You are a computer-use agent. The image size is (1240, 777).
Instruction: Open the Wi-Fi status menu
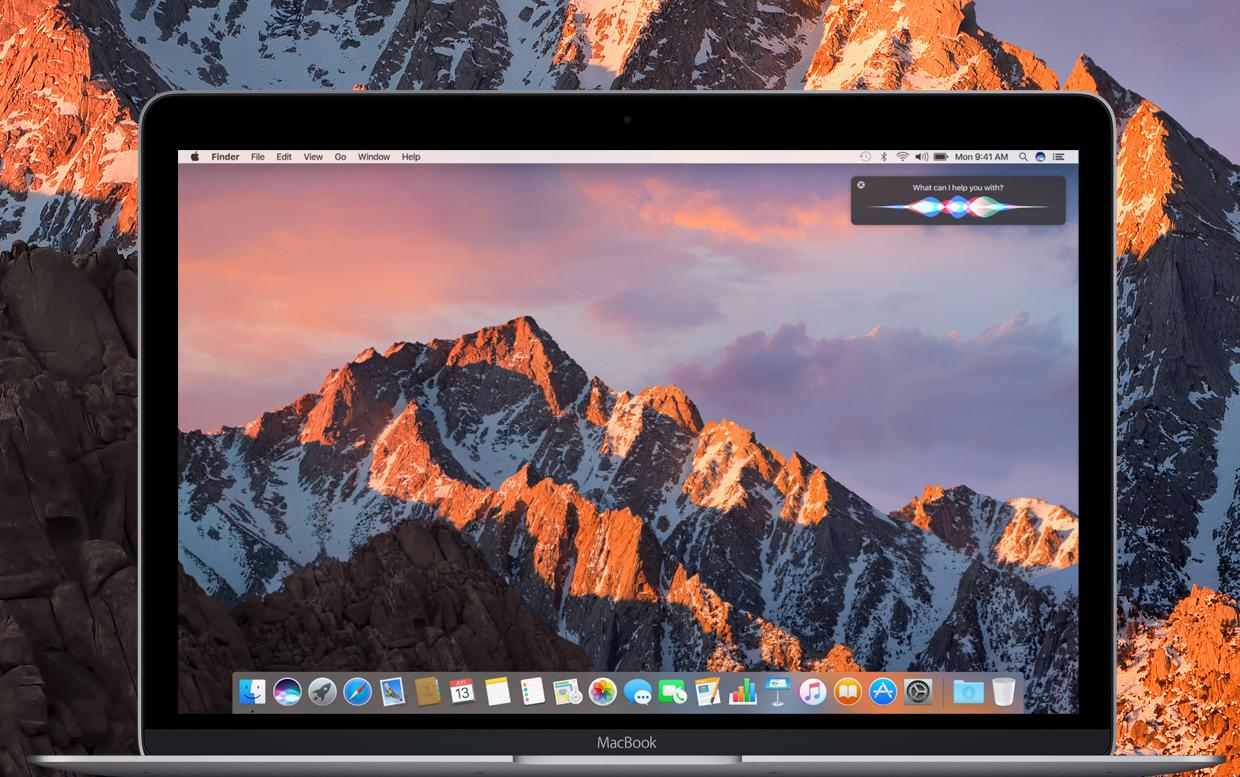coord(902,157)
